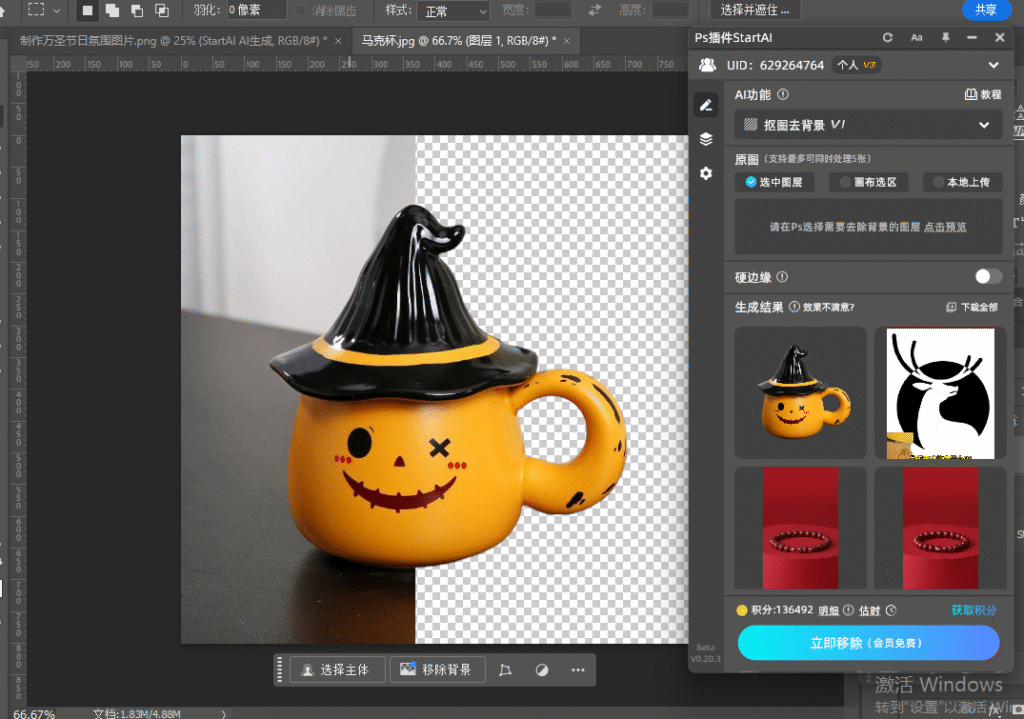This screenshot has height=719, width=1024.
Task: Switch to the 制作万圣节日氛围图片.png document tab
Action: coord(173,41)
